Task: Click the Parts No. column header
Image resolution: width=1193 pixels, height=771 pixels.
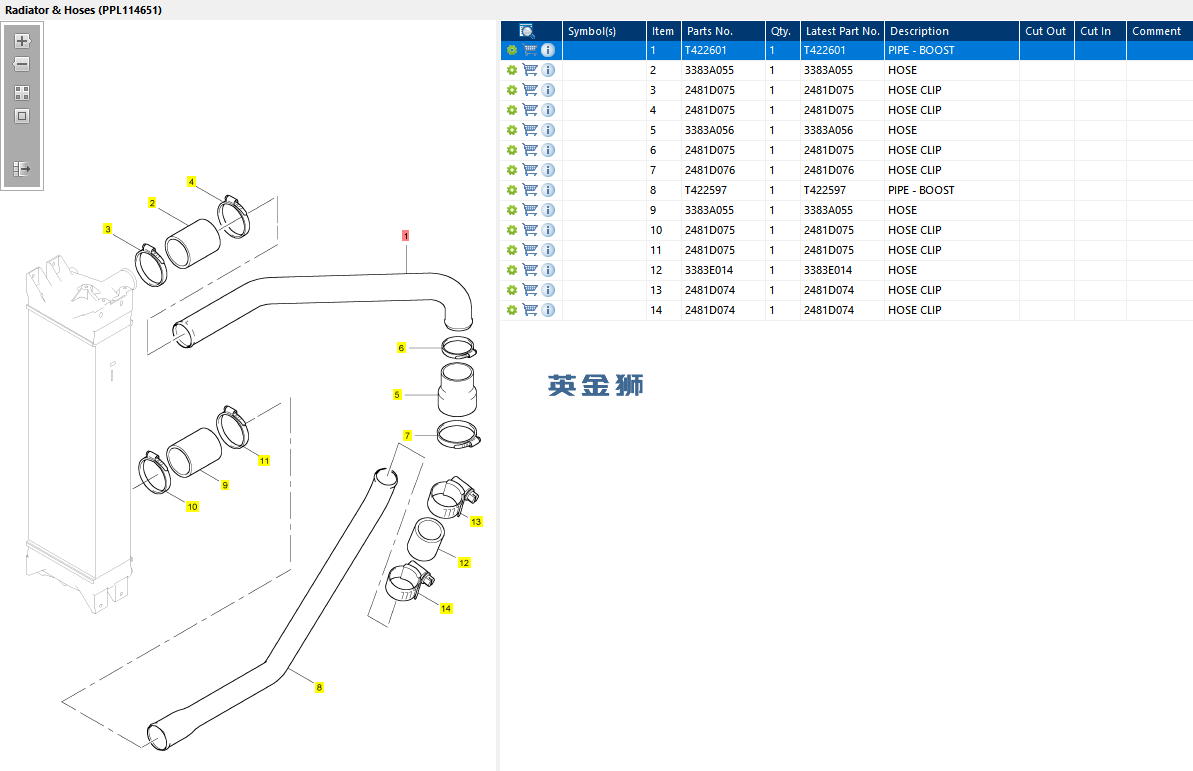Action: (723, 31)
